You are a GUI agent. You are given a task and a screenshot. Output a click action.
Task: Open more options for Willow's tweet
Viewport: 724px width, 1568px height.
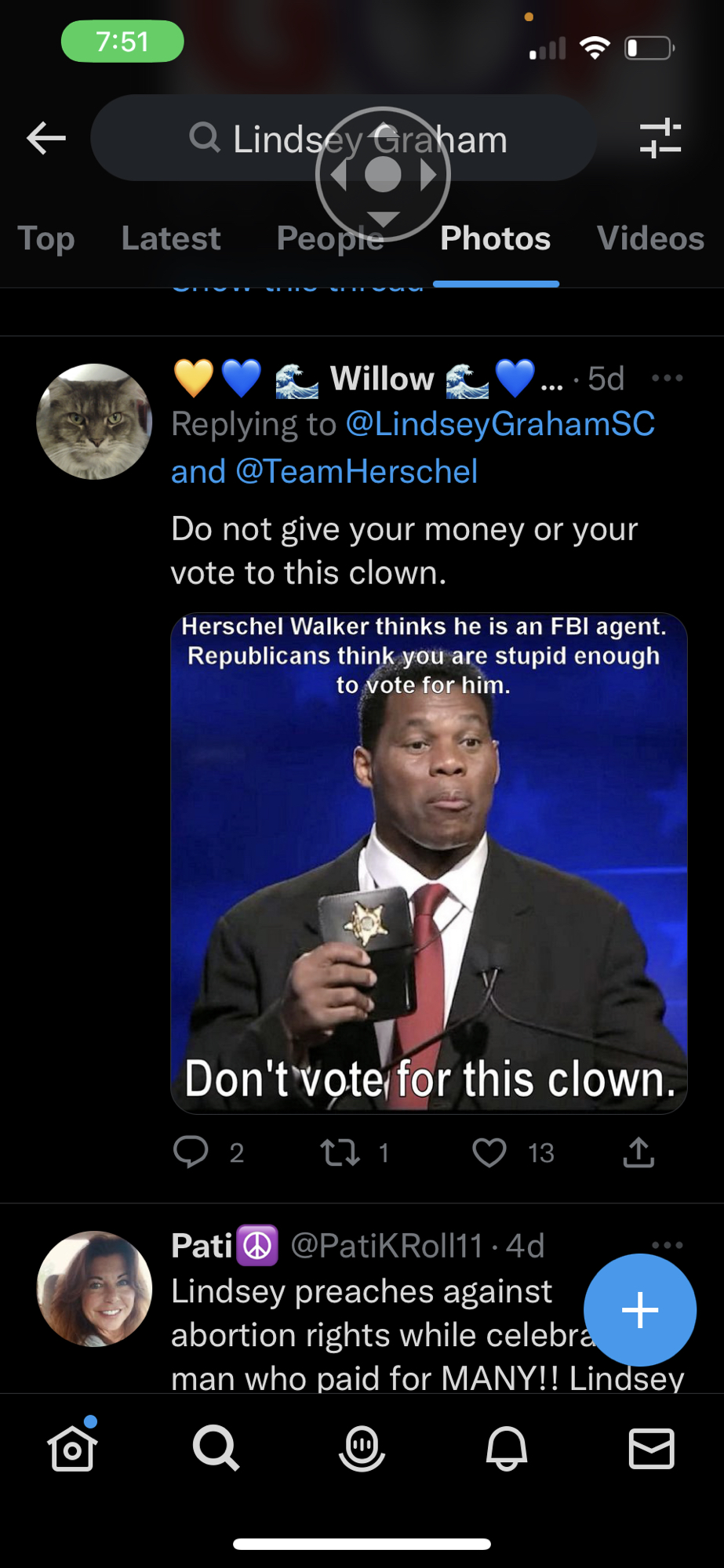pyautogui.click(x=667, y=378)
